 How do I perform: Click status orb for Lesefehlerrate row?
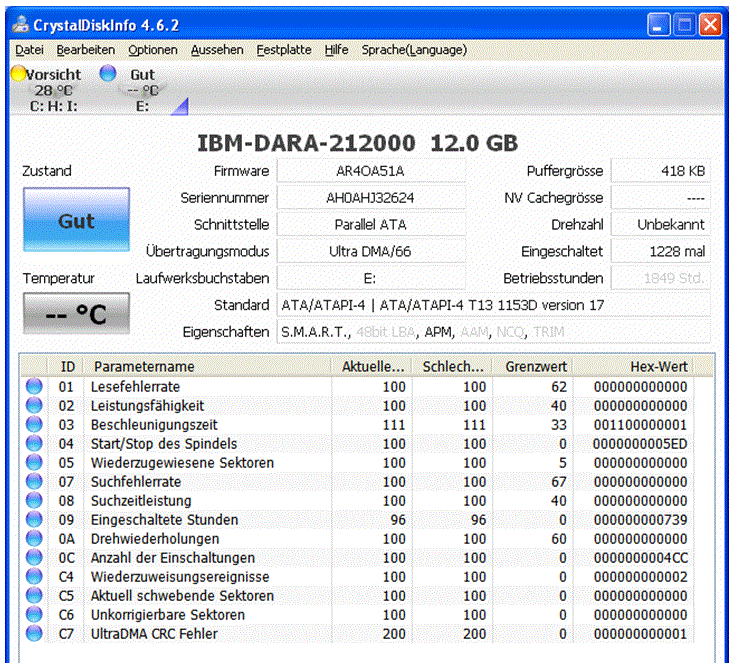coord(34,386)
